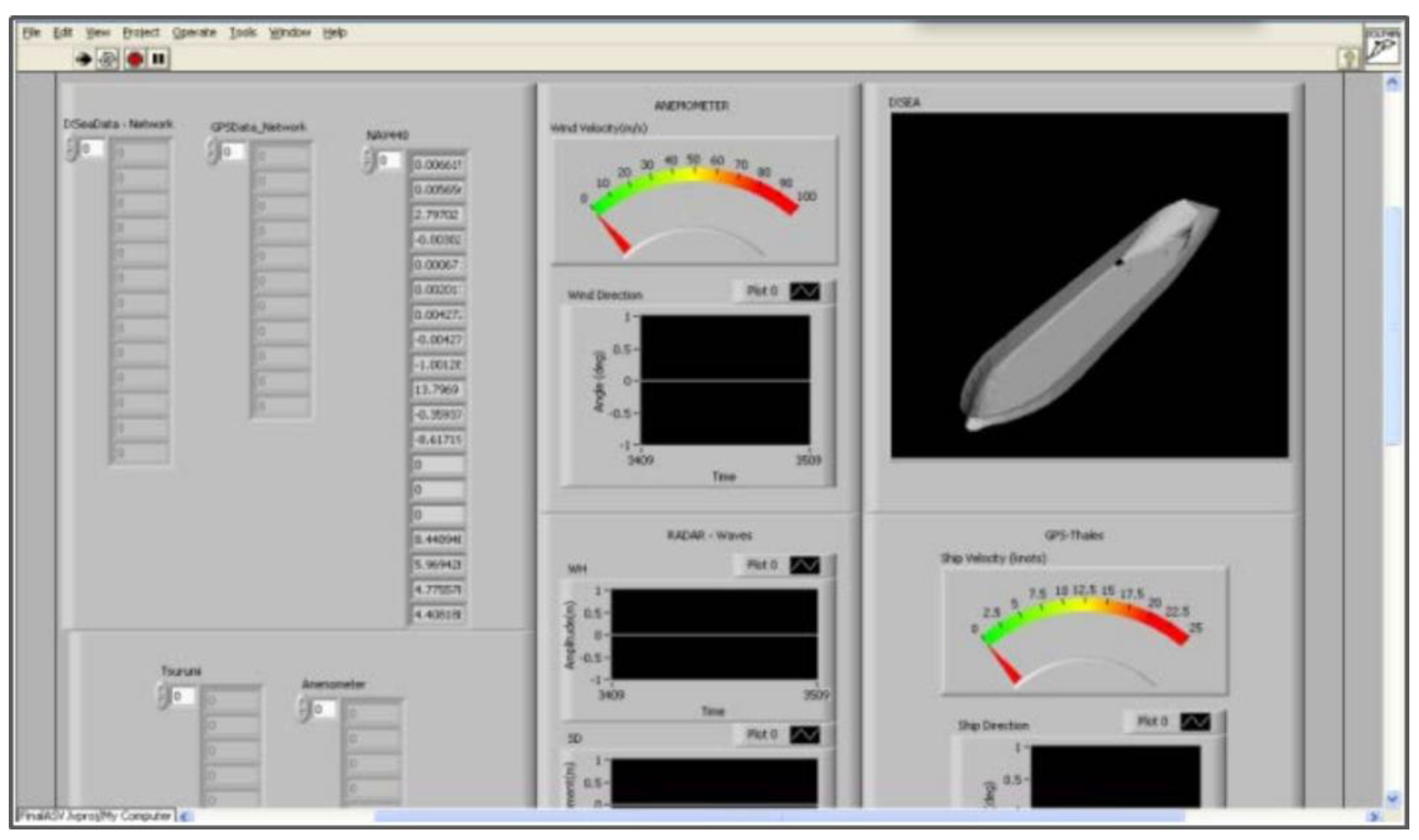The height and width of the screenshot is (840, 1419).
Task: Open the View menu
Action: coord(98,33)
